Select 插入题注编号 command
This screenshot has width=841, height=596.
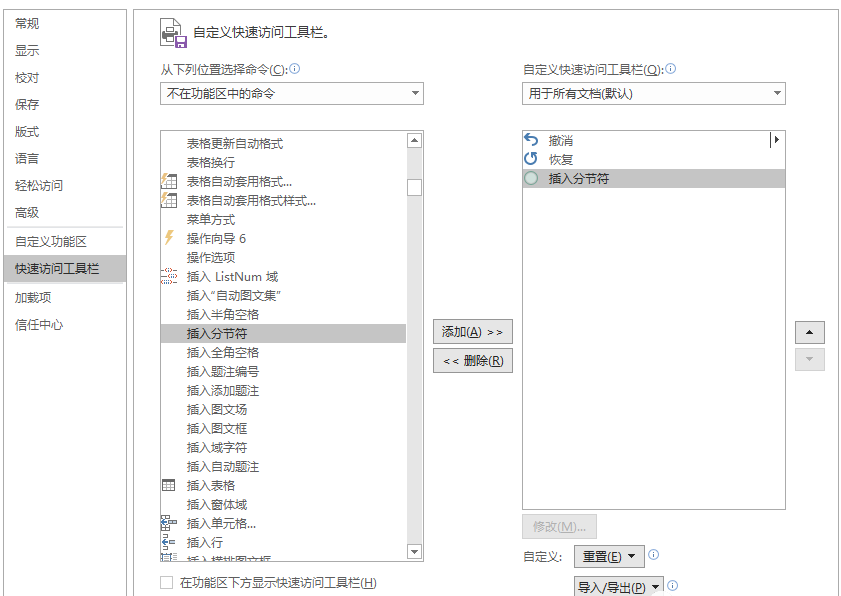click(x=283, y=371)
